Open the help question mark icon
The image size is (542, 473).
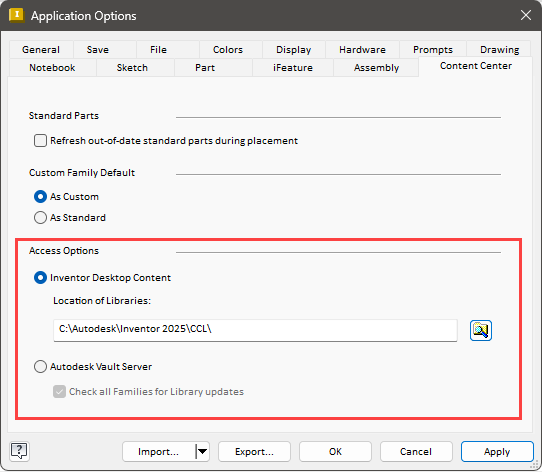click(19, 451)
